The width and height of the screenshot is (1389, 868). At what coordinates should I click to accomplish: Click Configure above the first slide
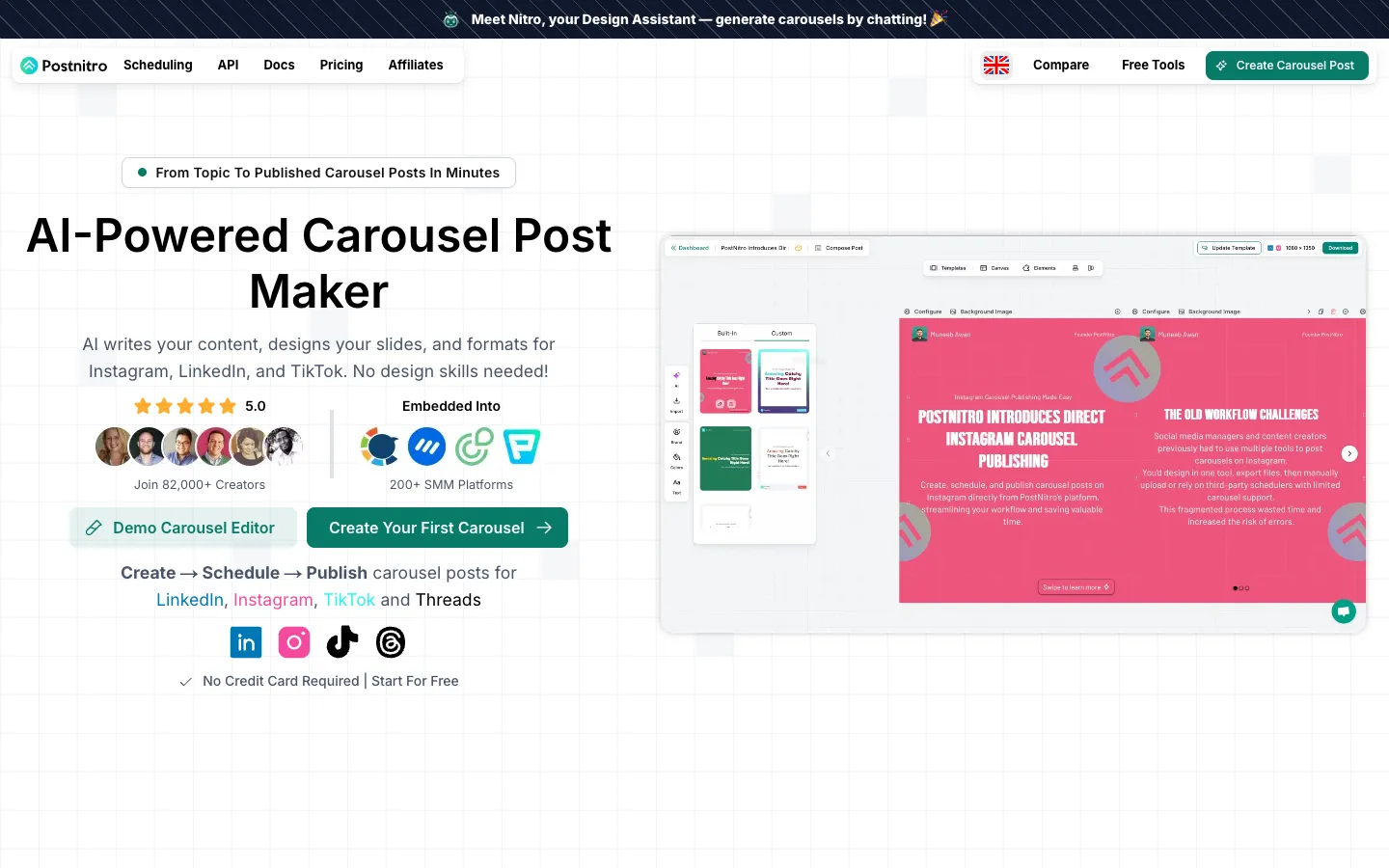pyautogui.click(x=923, y=312)
